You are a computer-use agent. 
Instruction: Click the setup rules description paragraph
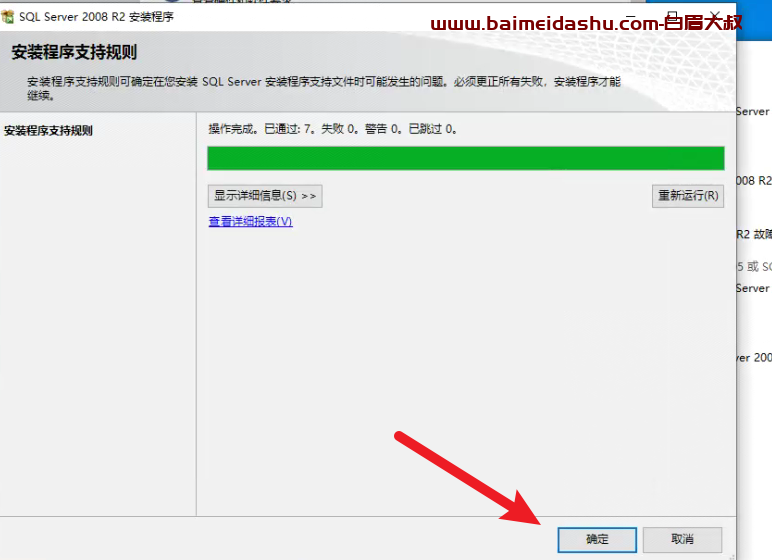pos(324,88)
